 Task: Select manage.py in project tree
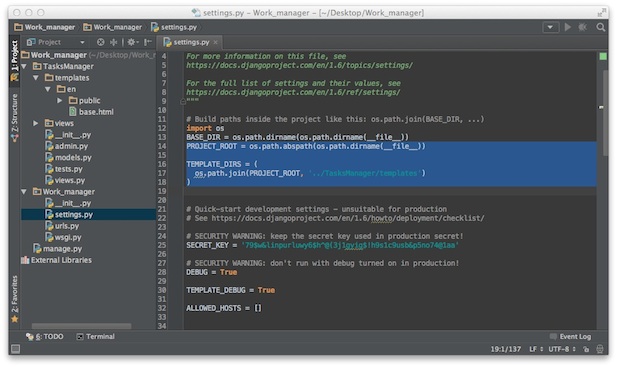tap(57, 249)
